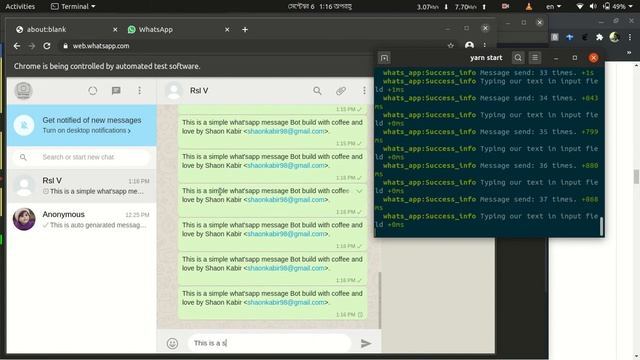Open Activities overview

[x=20, y=7]
